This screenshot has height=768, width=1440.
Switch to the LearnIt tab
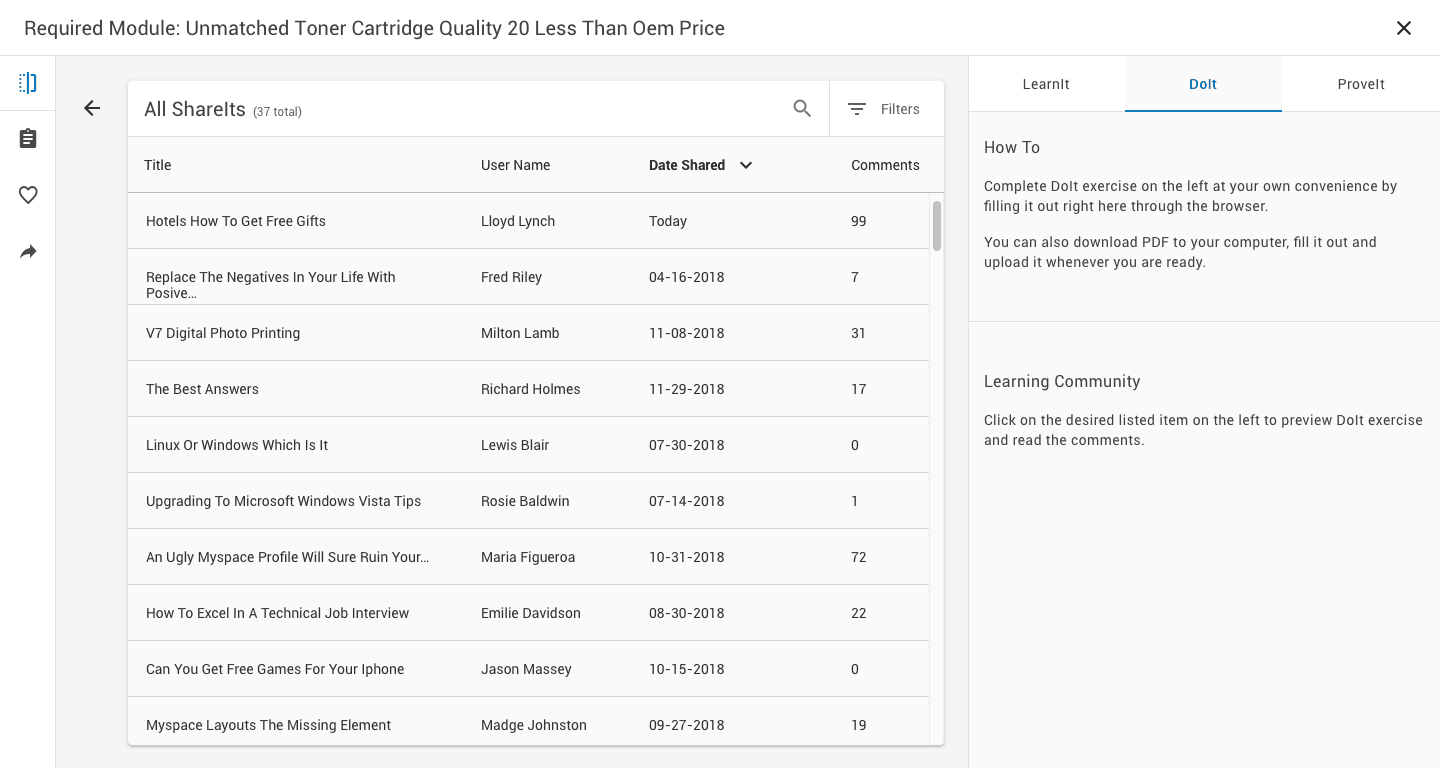1046,84
